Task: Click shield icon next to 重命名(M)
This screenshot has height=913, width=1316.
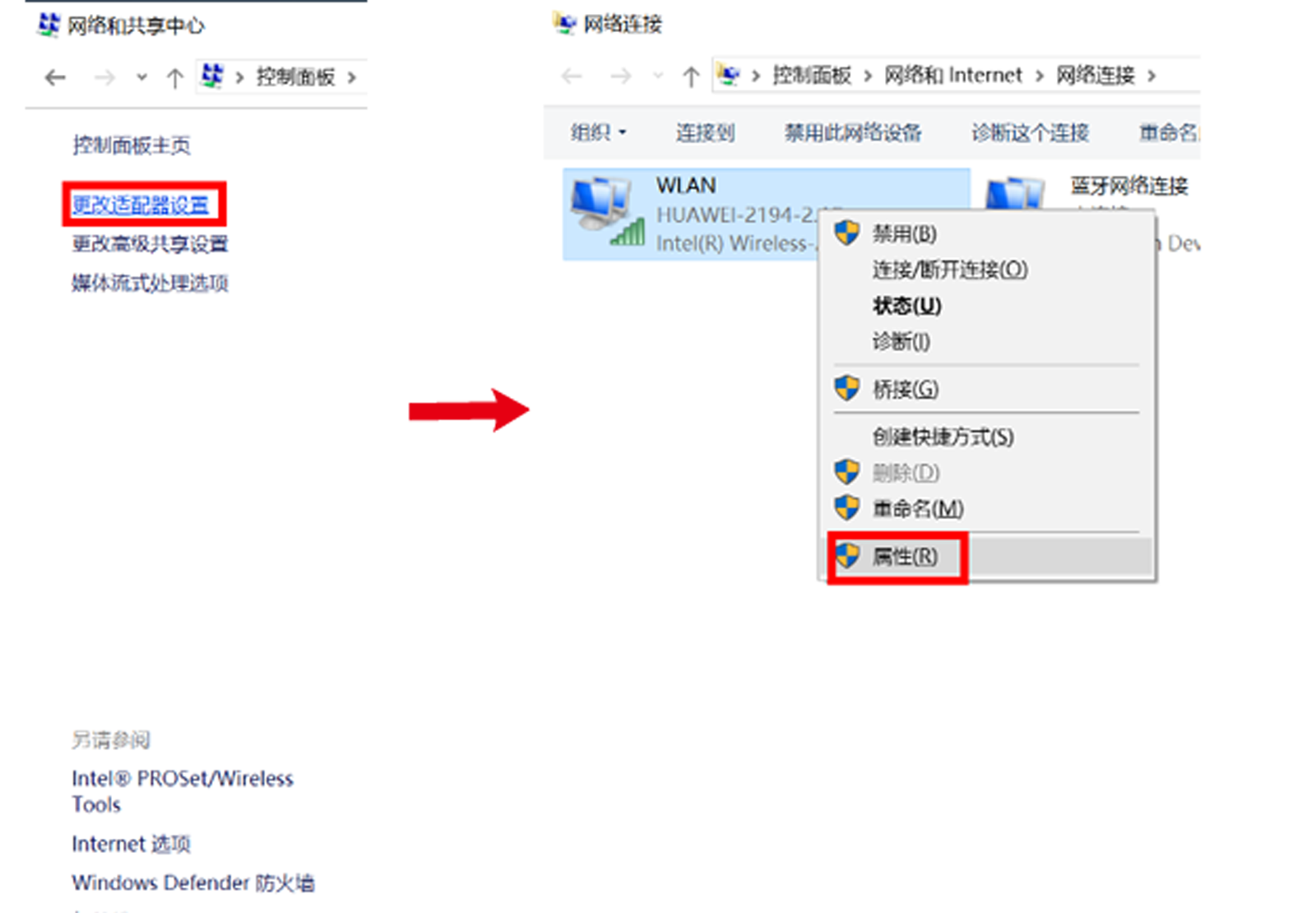Action: coord(847,507)
